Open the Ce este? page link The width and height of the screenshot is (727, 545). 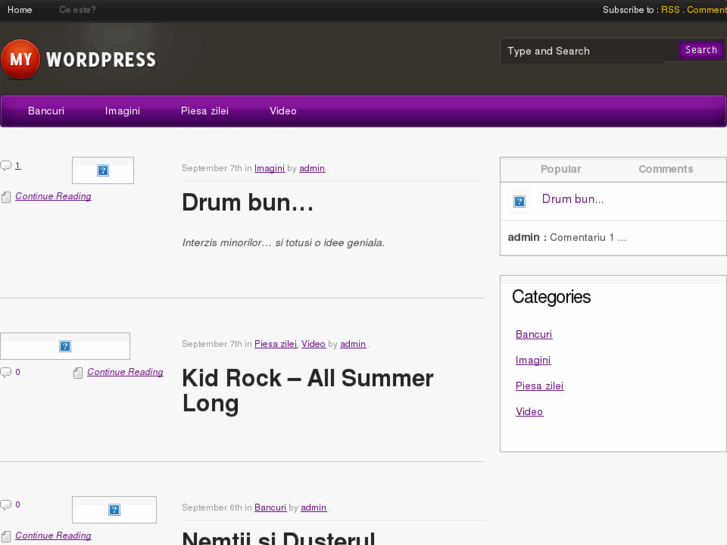77,10
